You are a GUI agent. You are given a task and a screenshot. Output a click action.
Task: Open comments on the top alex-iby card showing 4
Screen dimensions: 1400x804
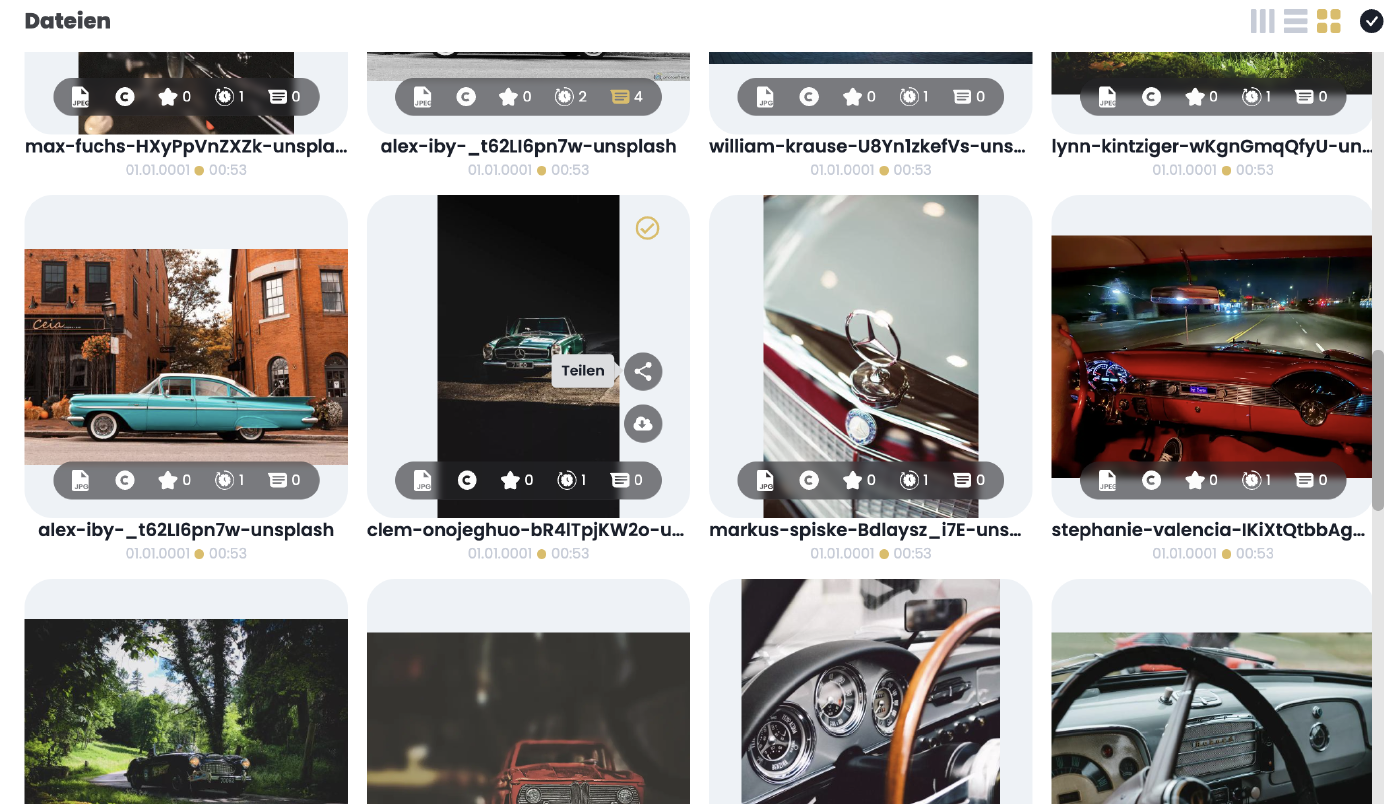[620, 97]
